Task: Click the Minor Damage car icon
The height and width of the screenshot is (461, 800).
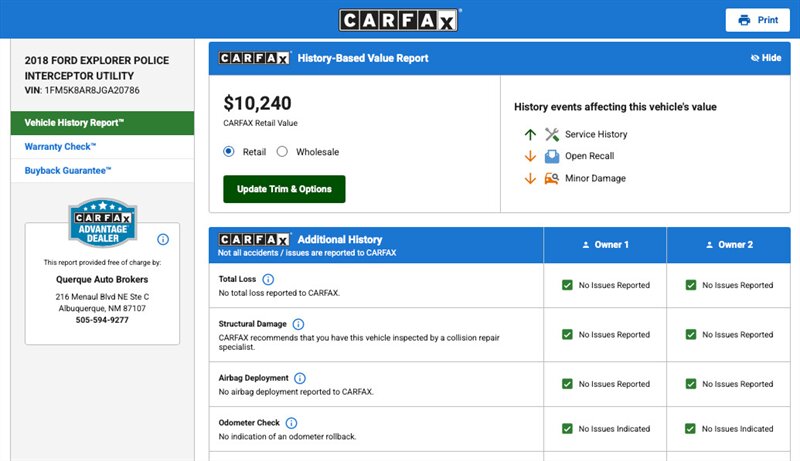Action: coord(551,179)
